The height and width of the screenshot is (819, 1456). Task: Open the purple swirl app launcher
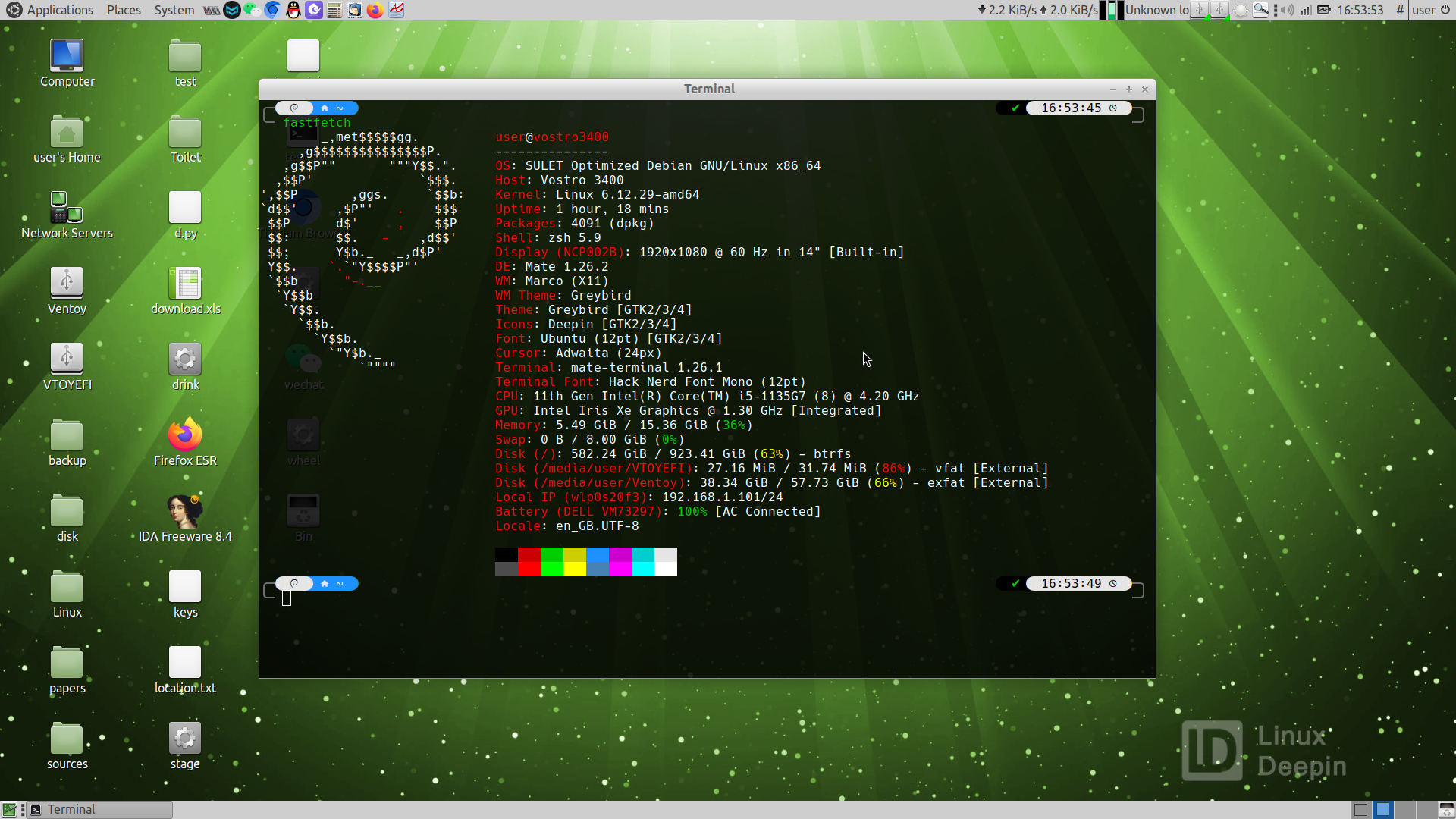pyautogui.click(x=314, y=10)
